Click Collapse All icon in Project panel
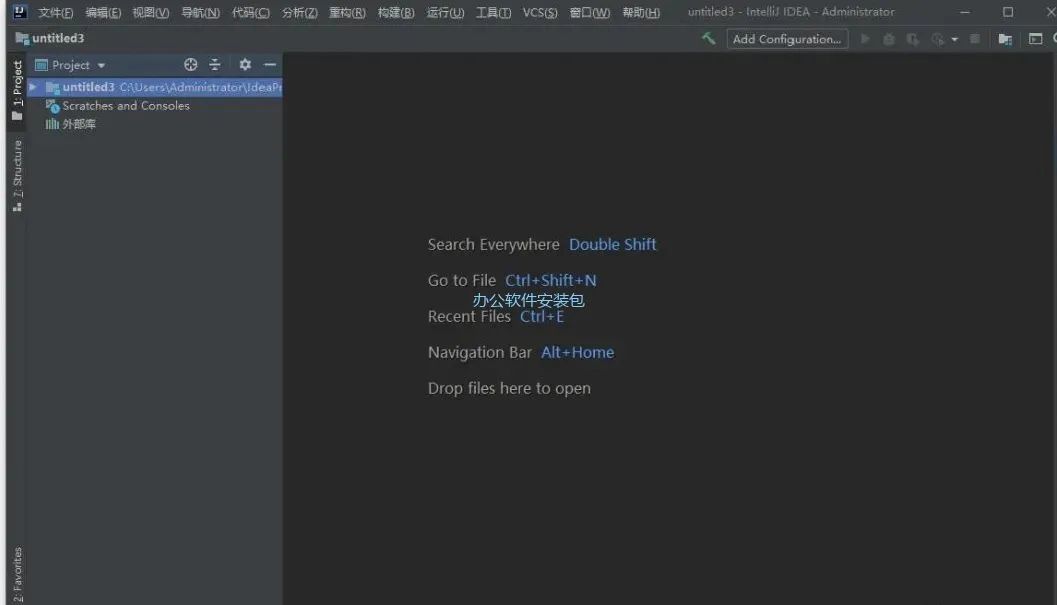Screen dimensions: 1057x605 (x=215, y=65)
